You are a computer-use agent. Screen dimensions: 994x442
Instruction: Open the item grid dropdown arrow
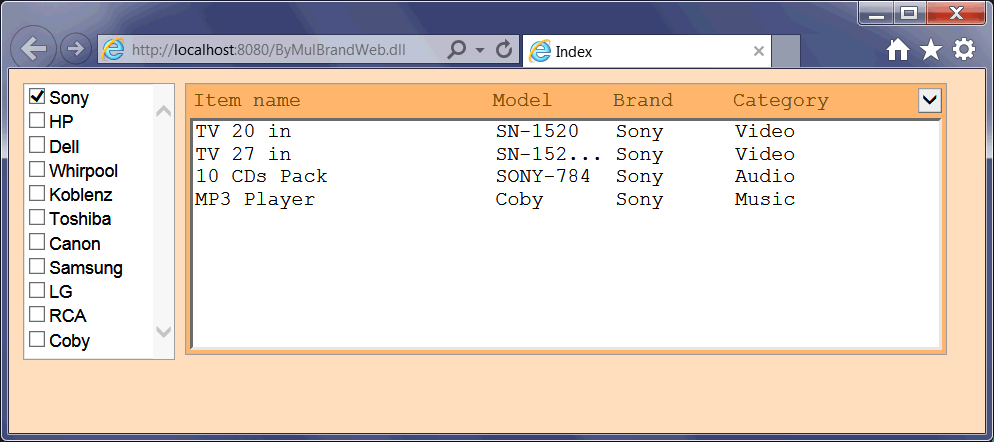(x=930, y=100)
